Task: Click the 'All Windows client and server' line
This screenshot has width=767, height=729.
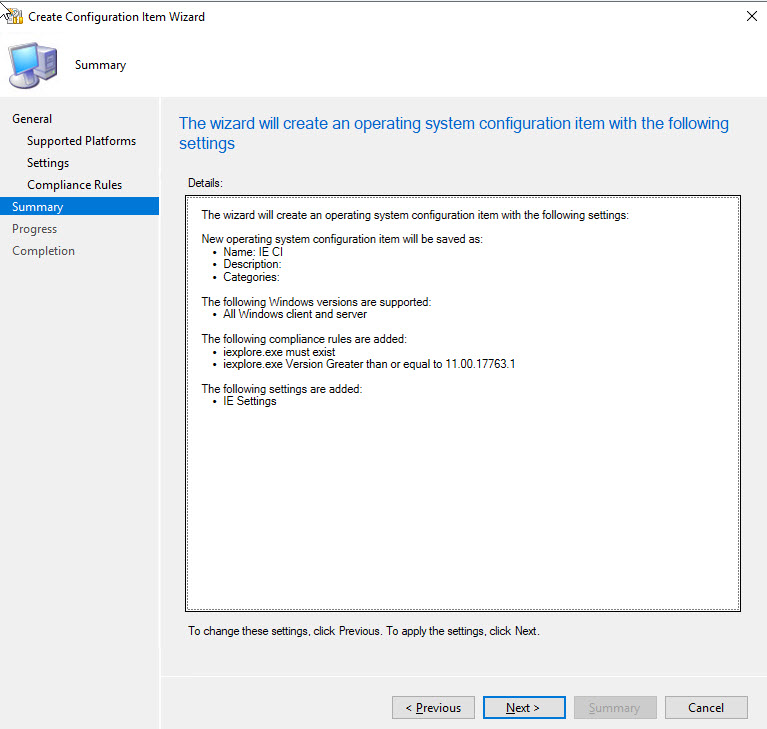Action: (295, 314)
